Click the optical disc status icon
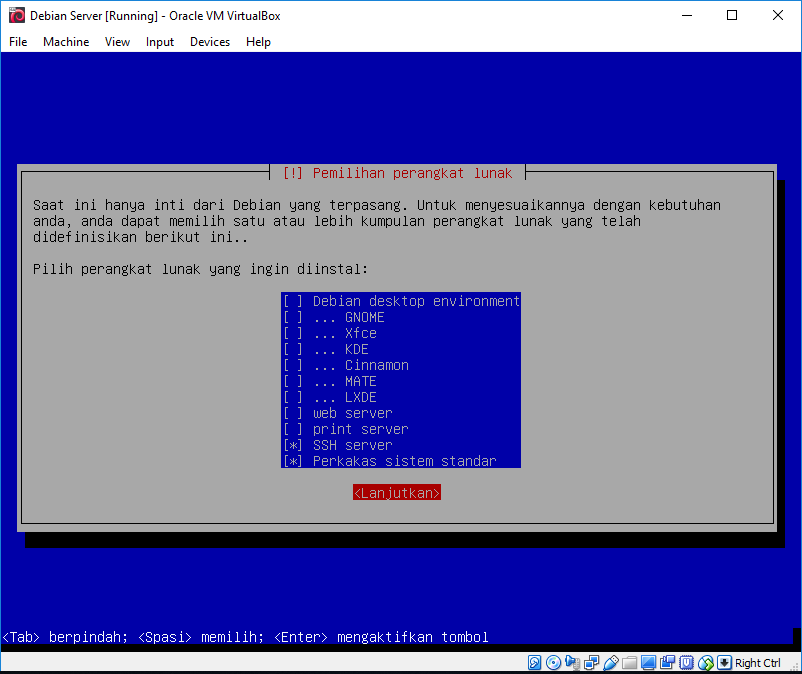This screenshot has height=674, width=802. (553, 663)
